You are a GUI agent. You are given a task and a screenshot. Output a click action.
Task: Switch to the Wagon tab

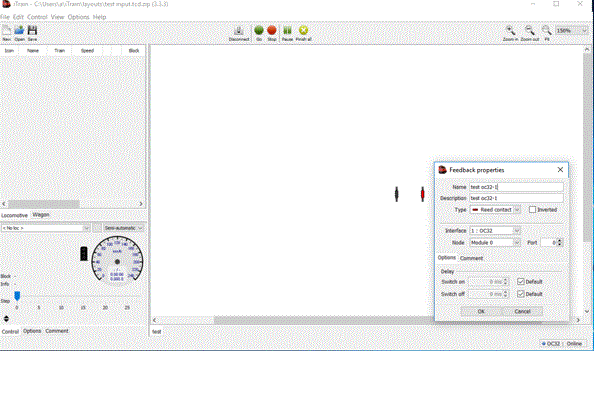pos(41,214)
